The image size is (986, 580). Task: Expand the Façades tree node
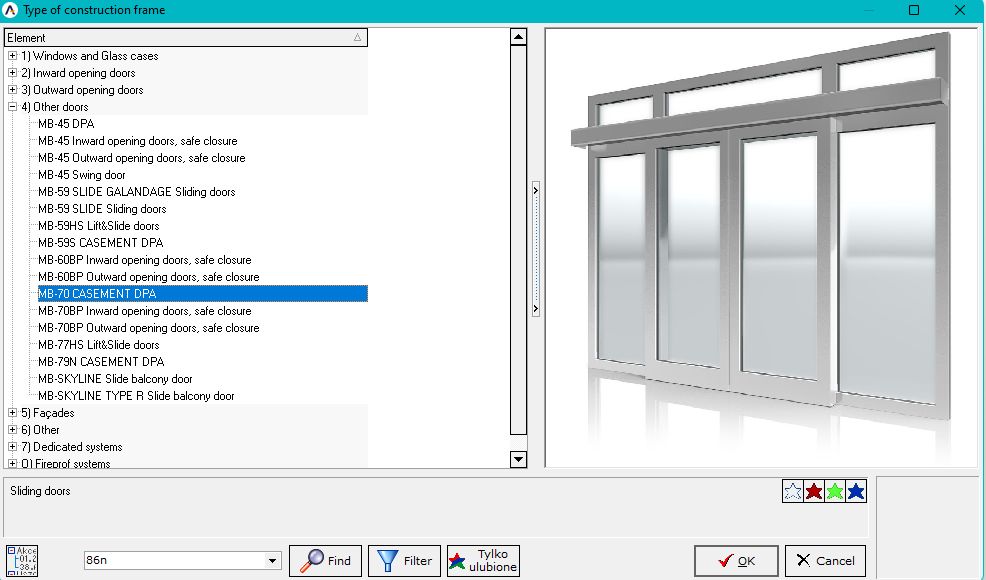click(12, 413)
